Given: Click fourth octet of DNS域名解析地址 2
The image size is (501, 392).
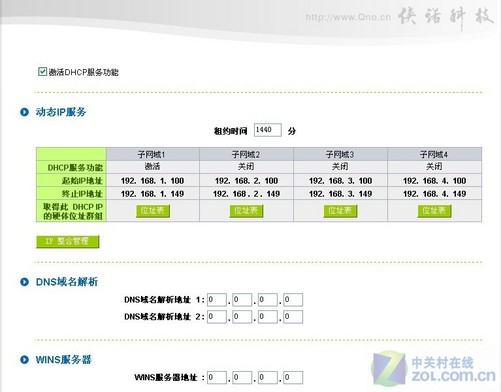Looking at the screenshot, I should 293,317.
